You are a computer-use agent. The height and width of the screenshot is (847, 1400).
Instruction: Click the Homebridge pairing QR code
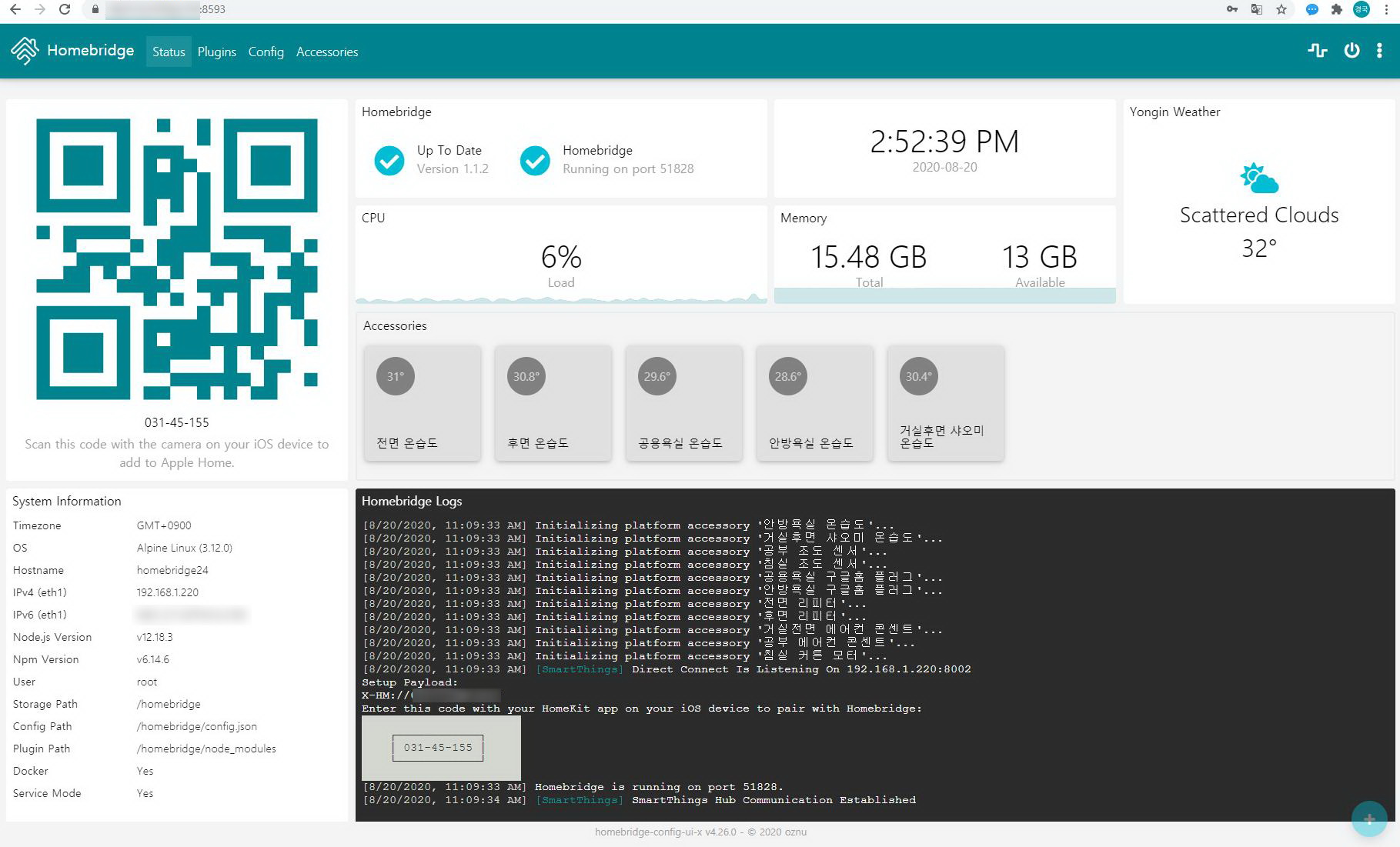point(177,259)
